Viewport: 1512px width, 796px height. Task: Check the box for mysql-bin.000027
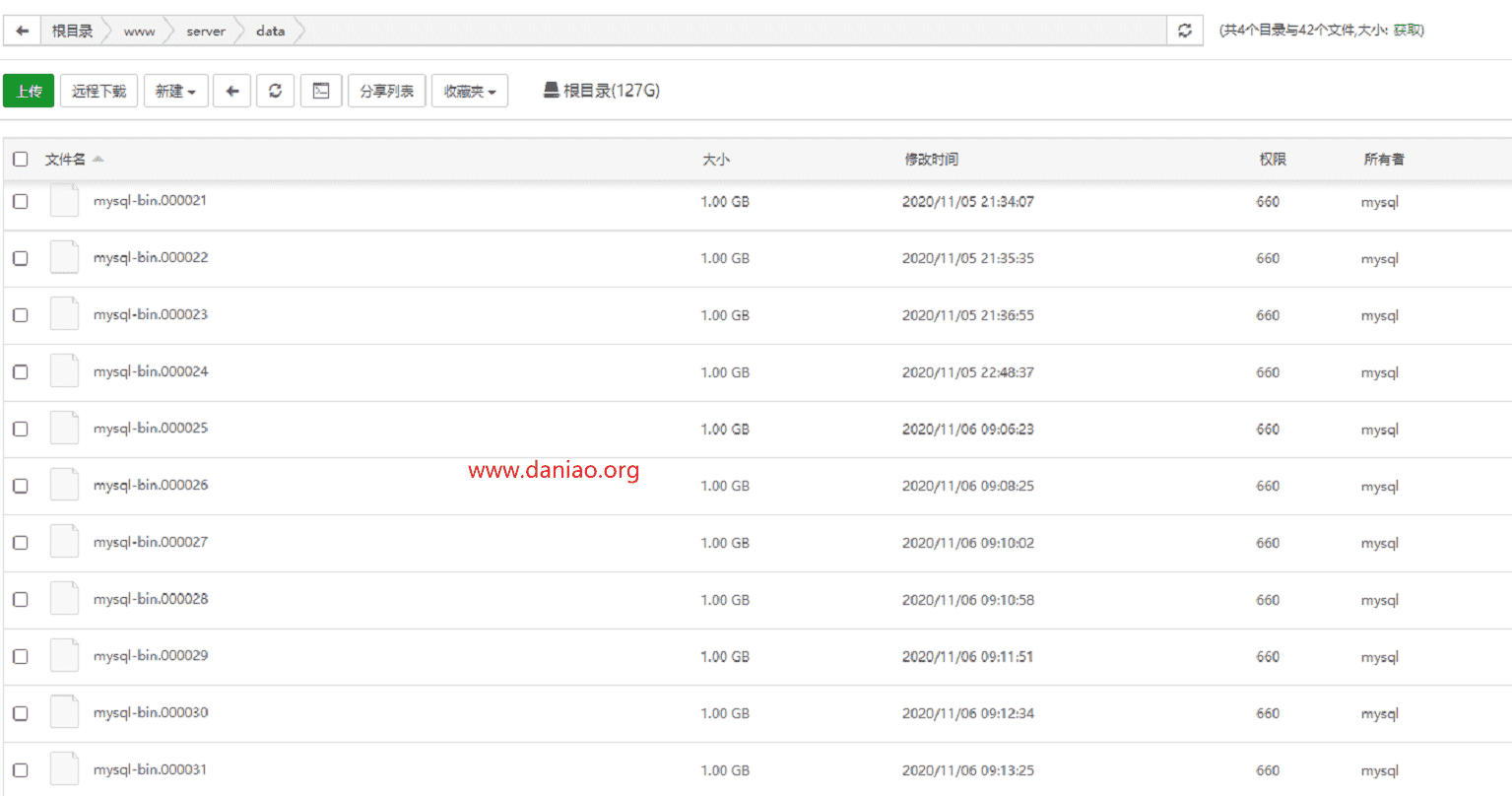21,543
